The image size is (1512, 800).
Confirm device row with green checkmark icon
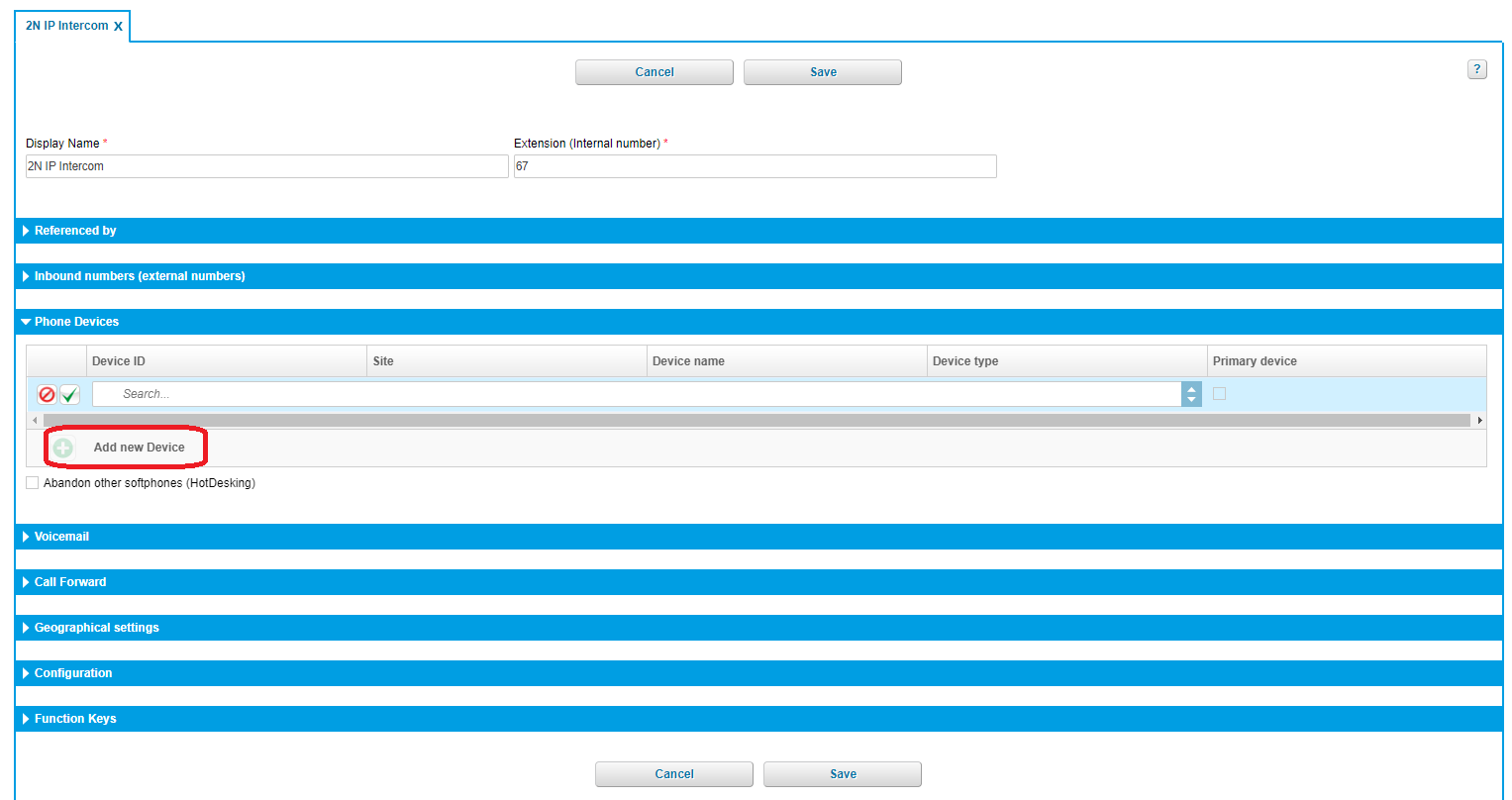pos(69,395)
